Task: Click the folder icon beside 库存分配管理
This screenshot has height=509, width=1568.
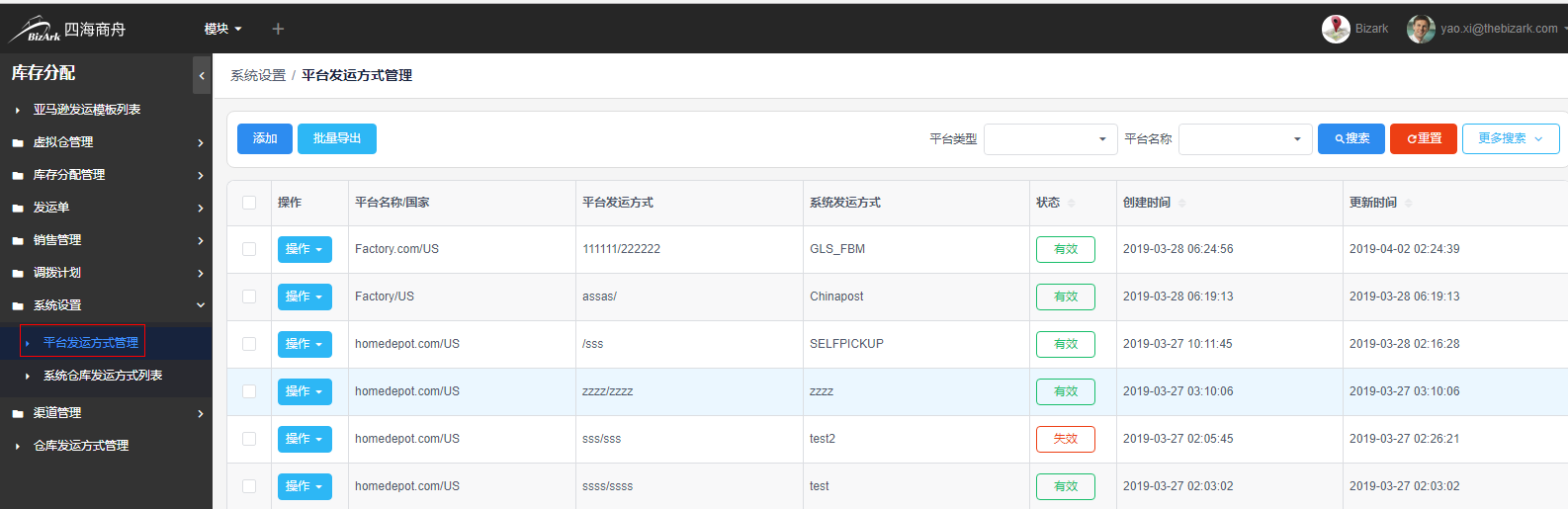Action: pos(18,175)
